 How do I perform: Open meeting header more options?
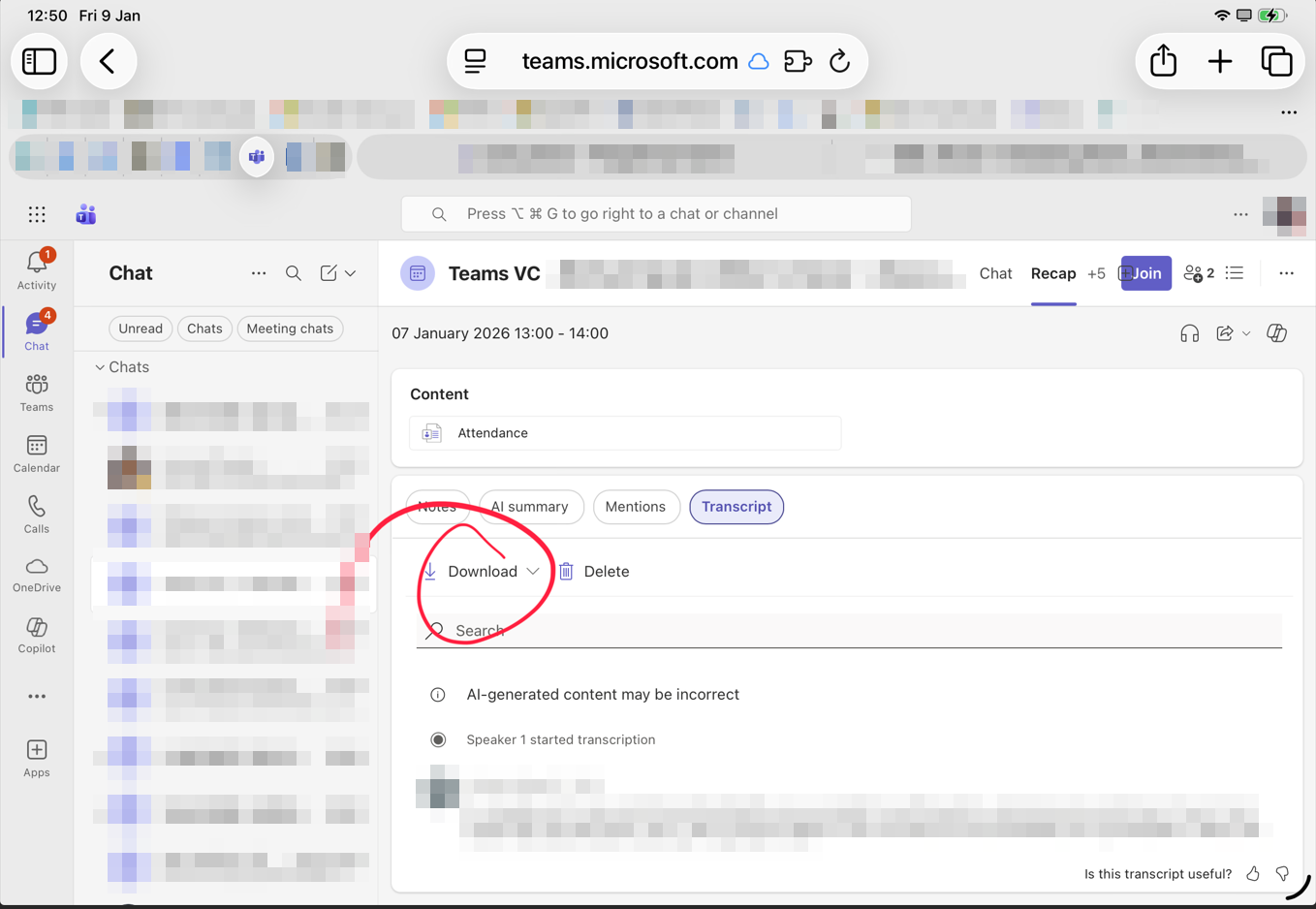[x=1286, y=273]
